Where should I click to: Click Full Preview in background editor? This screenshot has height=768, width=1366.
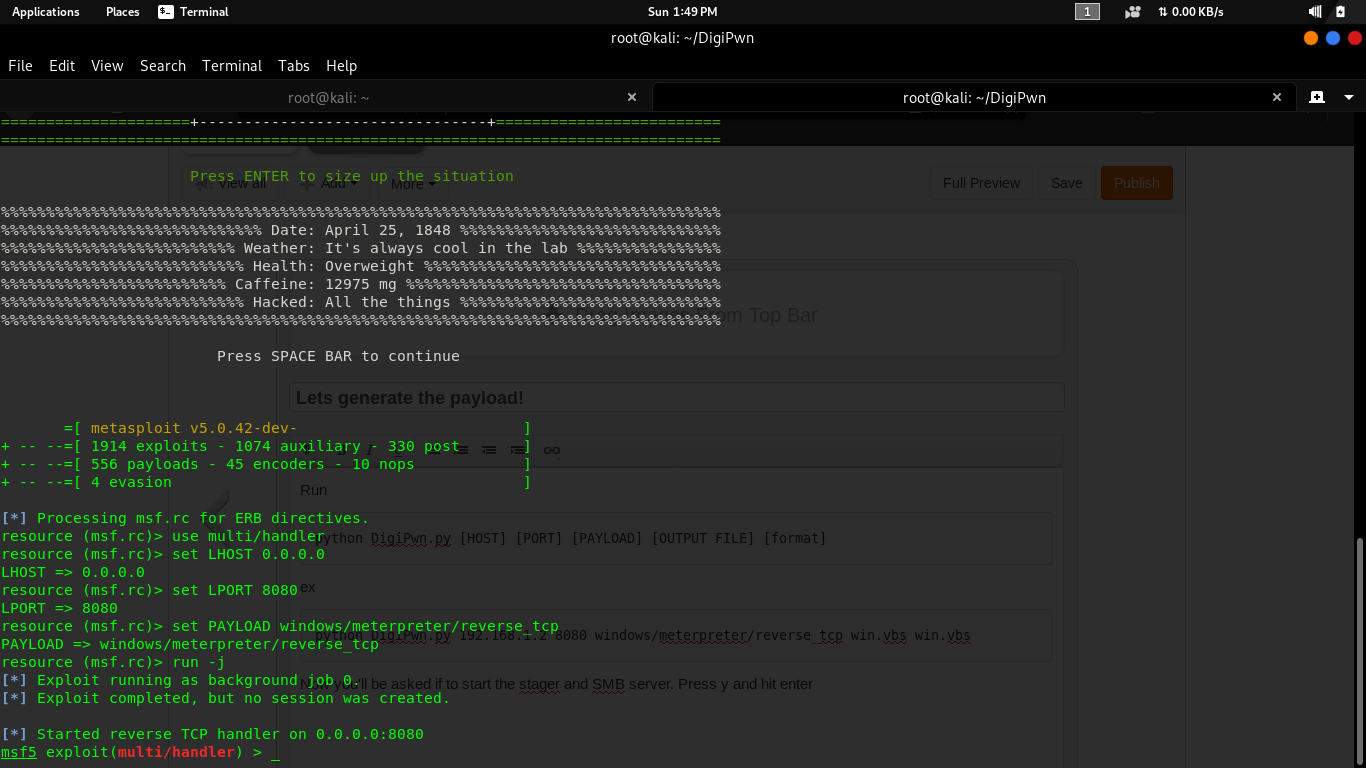pos(981,183)
